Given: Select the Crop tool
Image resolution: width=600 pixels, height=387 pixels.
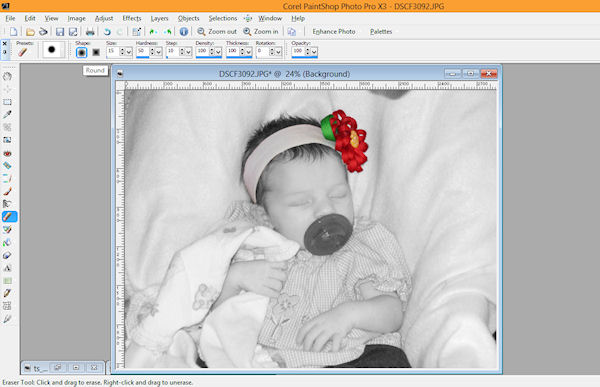Looking at the screenshot, I should click(7, 127).
